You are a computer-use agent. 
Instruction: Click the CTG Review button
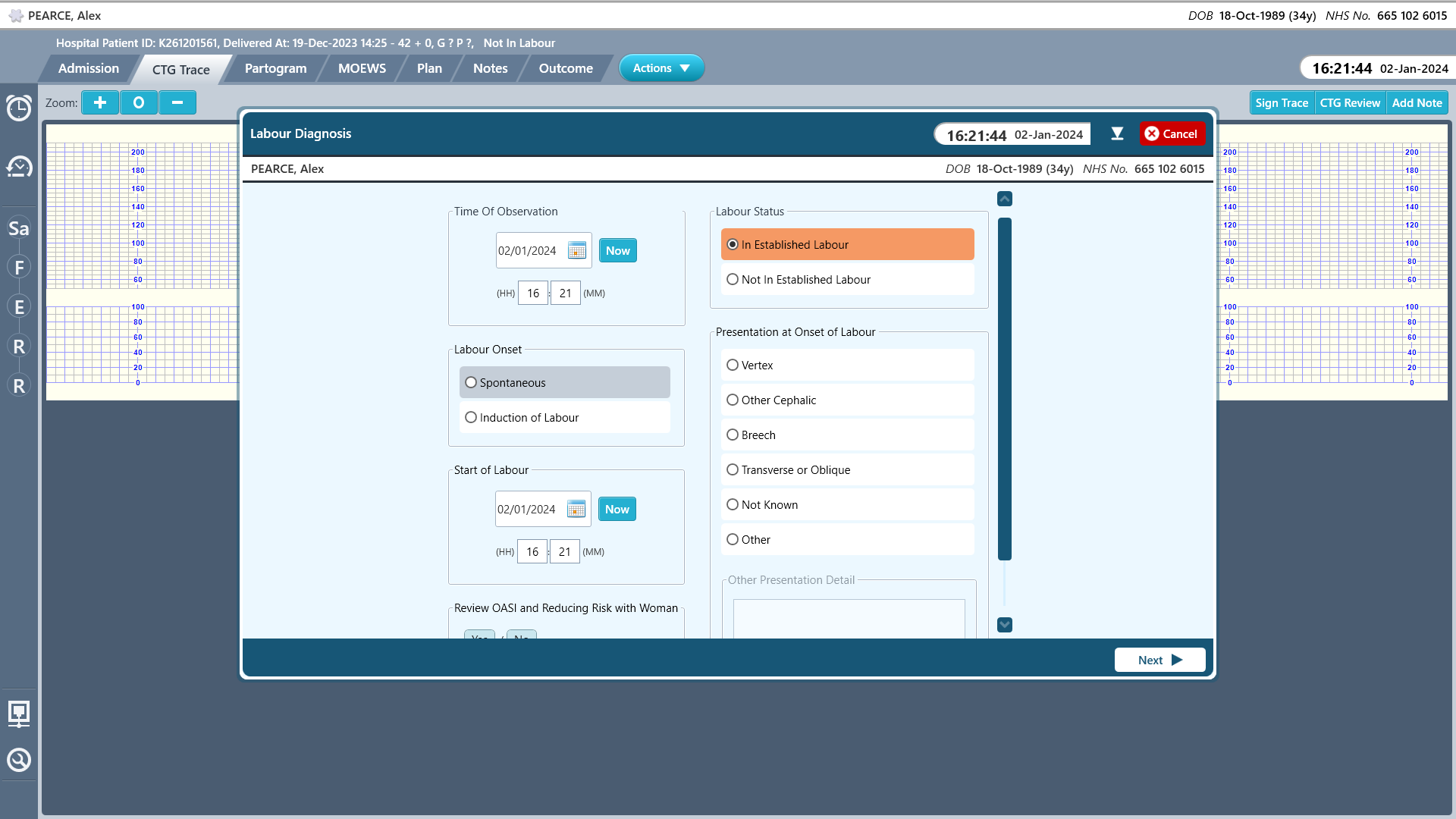1350,103
